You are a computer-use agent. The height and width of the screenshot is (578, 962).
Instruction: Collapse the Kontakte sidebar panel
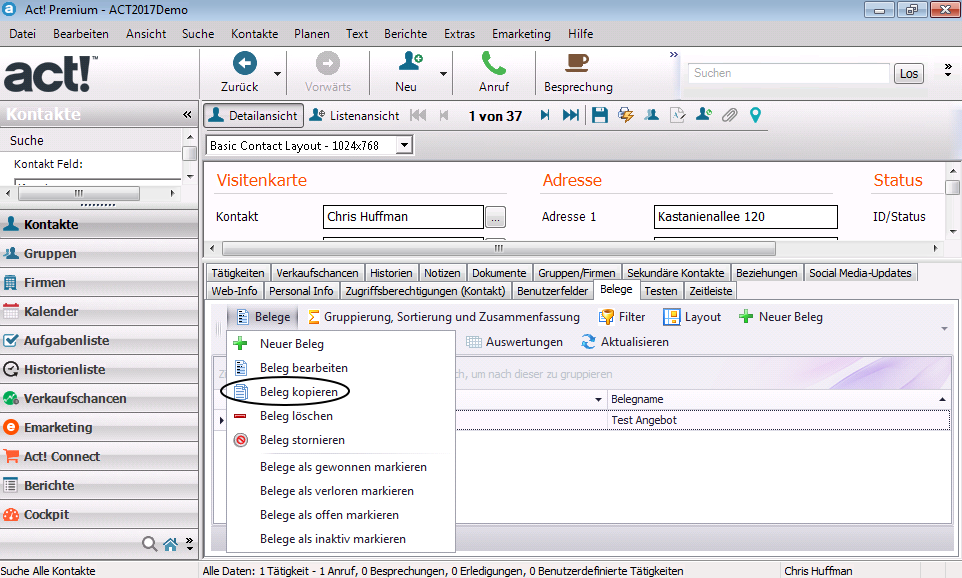[x=187, y=115]
